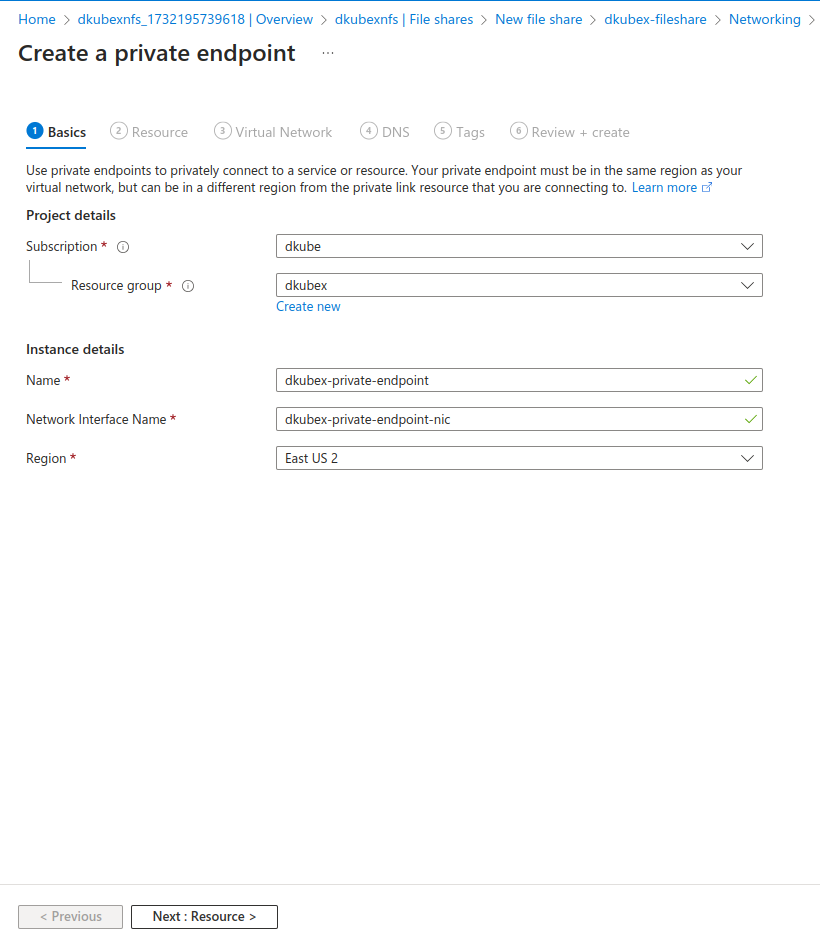Click the Subscription info icon
Screen dimensions: 820x943
pyautogui.click(x=124, y=247)
